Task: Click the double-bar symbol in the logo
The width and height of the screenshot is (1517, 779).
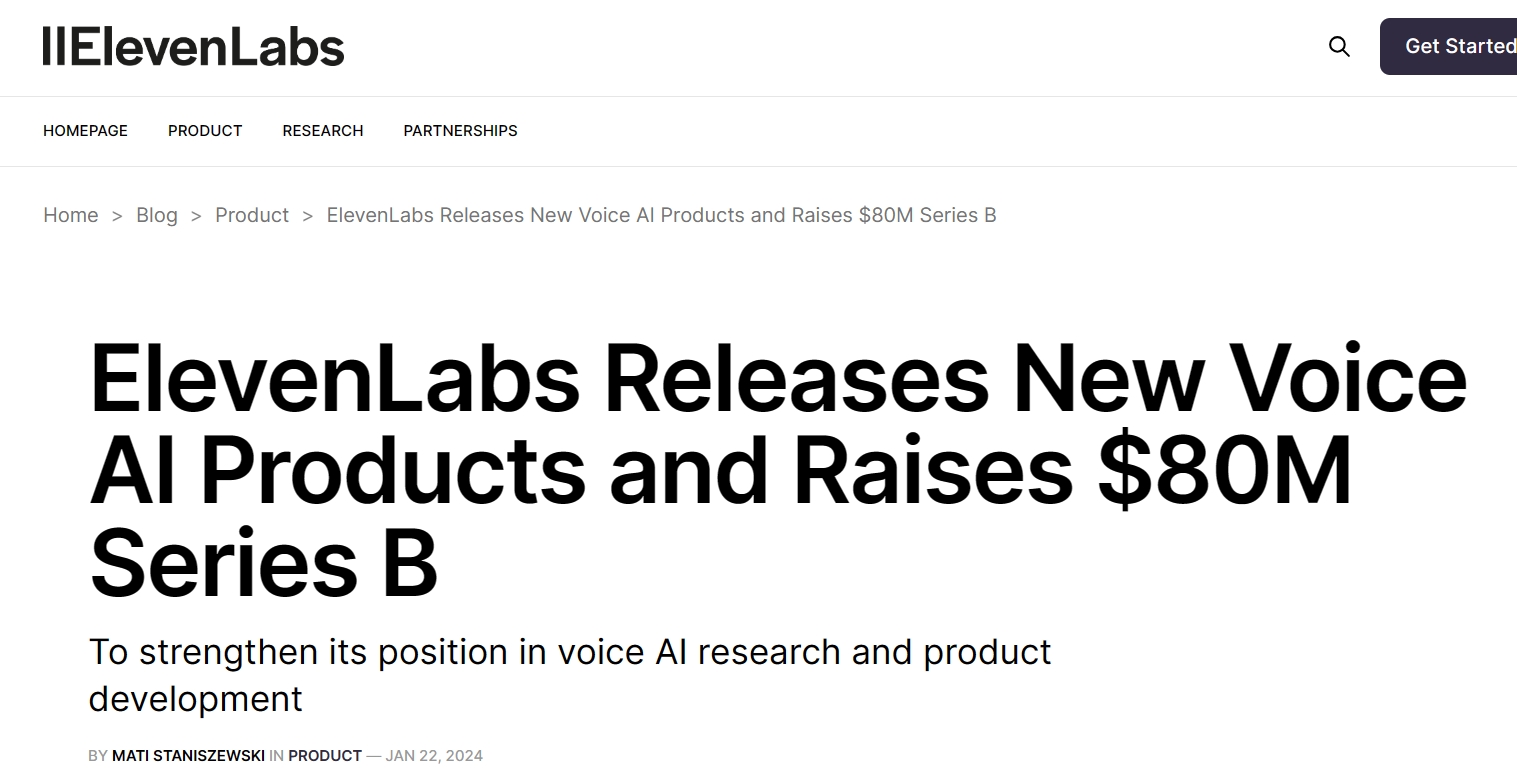Action: pos(54,47)
